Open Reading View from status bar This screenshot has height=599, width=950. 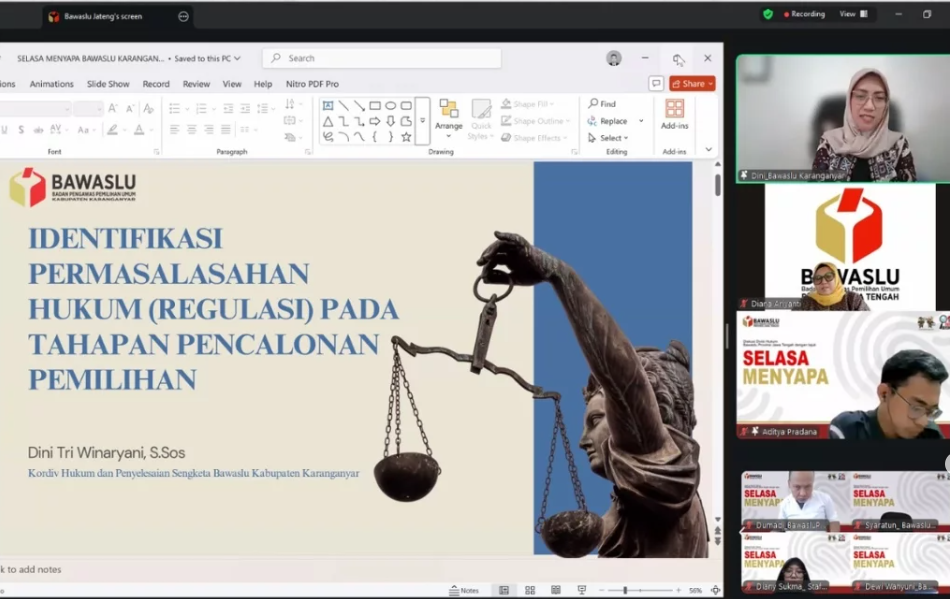(556, 590)
